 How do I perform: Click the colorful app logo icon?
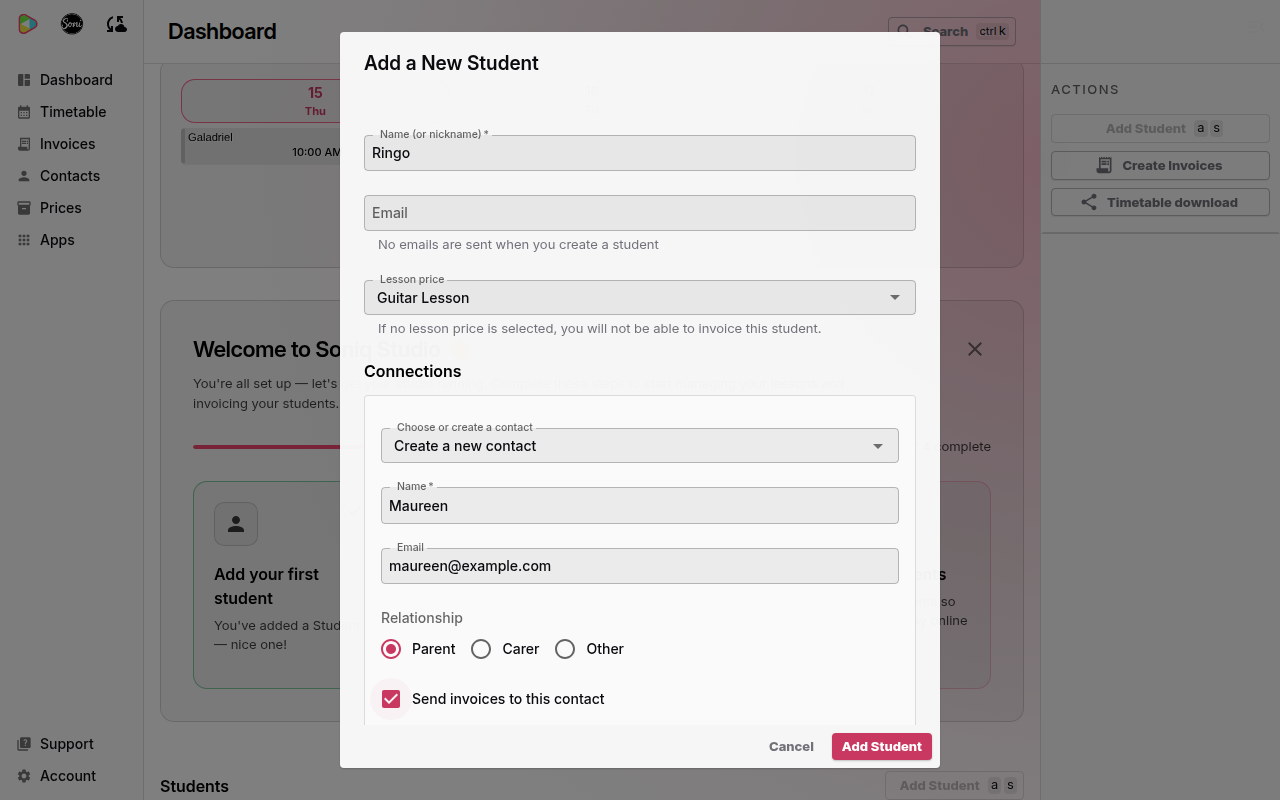pos(28,24)
